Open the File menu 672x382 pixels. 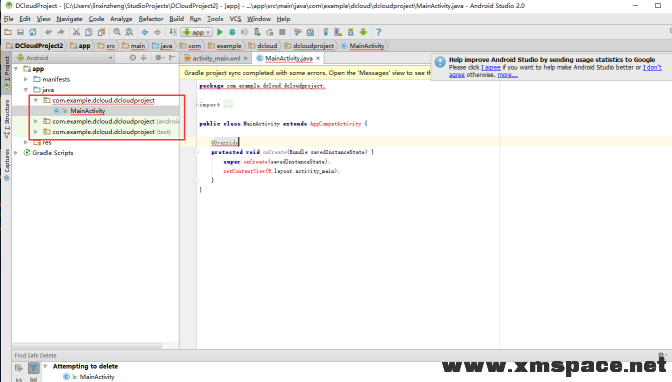[x=9, y=19]
